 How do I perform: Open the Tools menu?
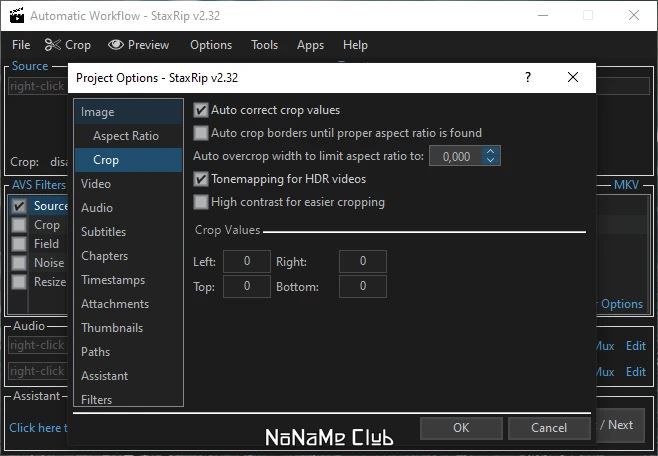(x=265, y=45)
